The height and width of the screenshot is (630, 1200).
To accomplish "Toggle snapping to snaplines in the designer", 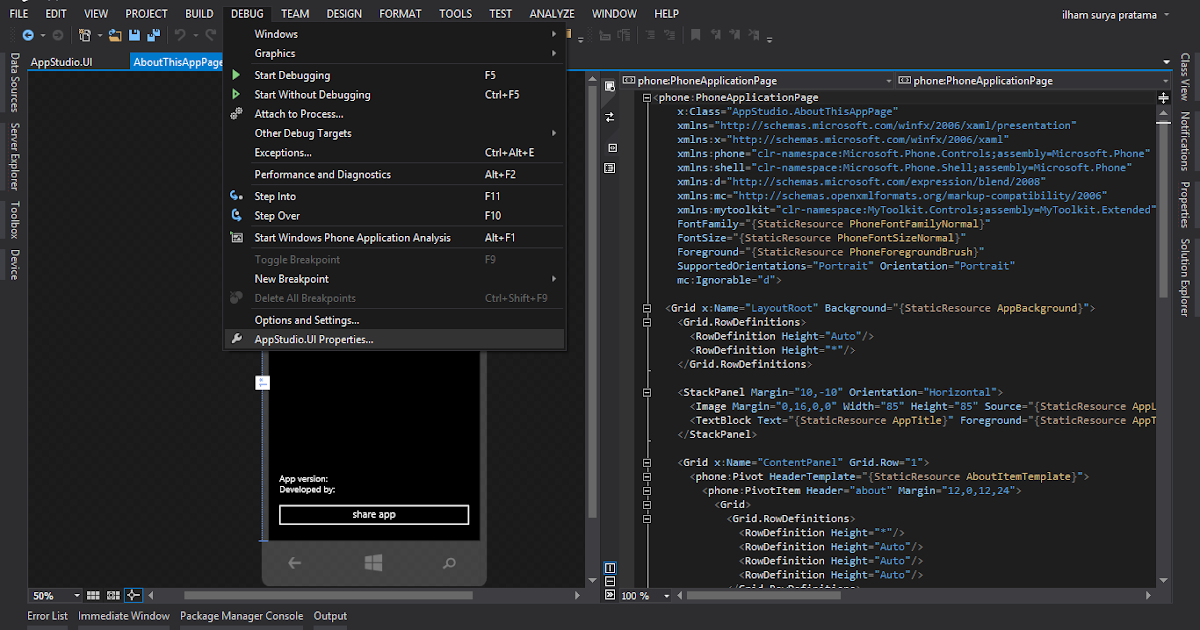I will [x=133, y=595].
